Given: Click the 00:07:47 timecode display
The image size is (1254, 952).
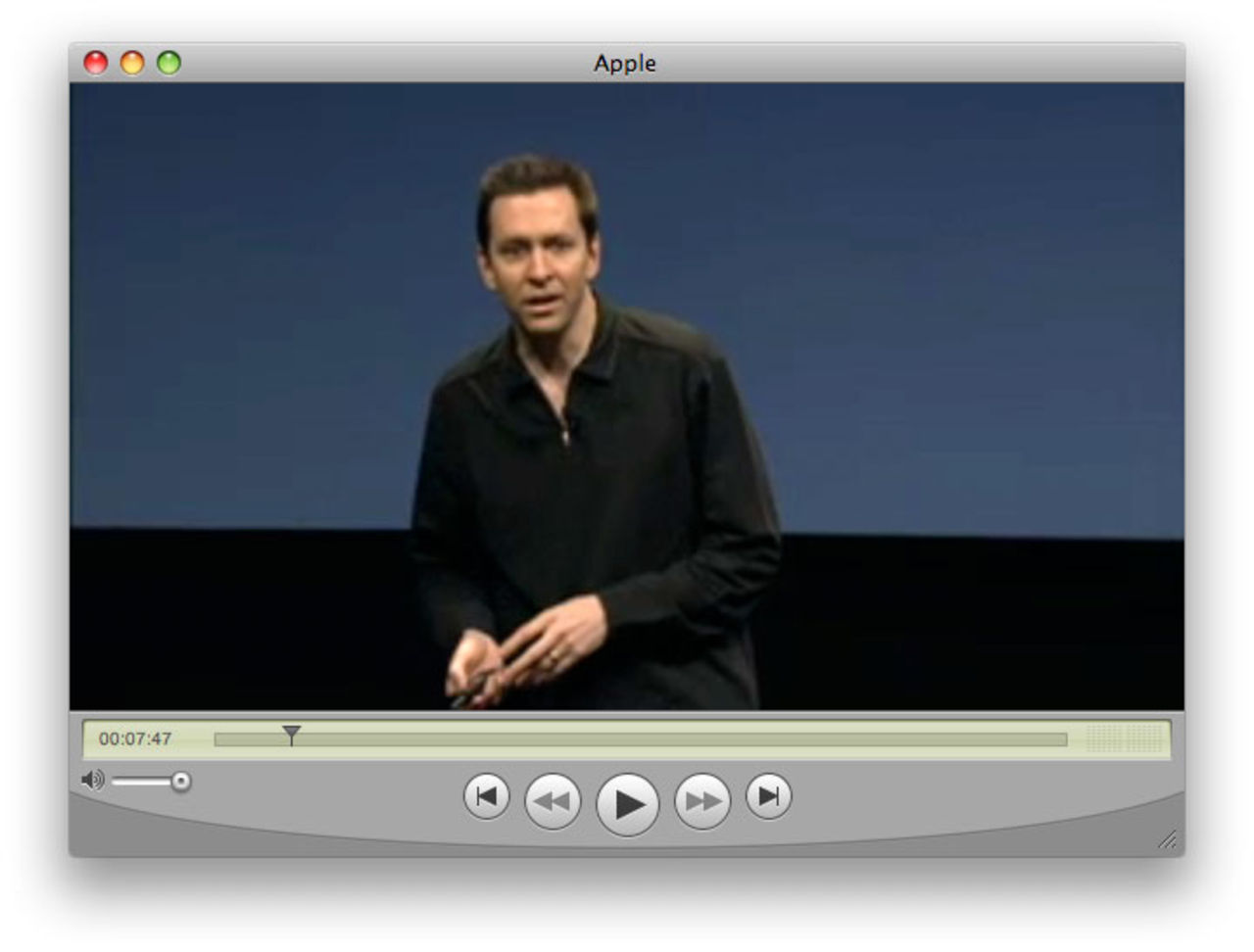Looking at the screenshot, I should tap(135, 739).
